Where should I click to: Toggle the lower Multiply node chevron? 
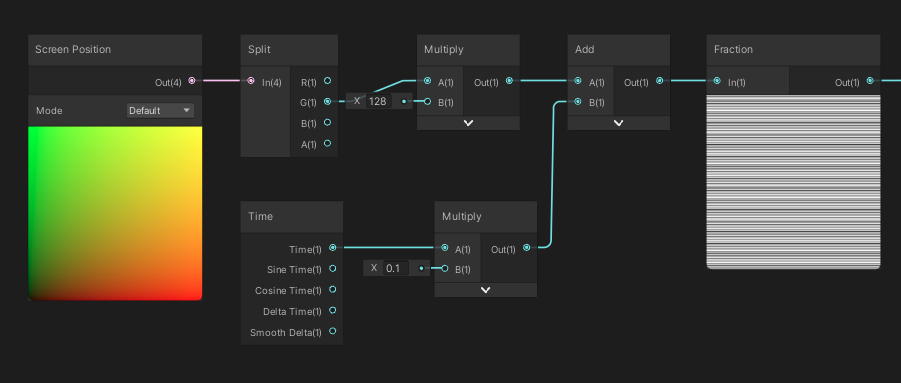[486, 290]
